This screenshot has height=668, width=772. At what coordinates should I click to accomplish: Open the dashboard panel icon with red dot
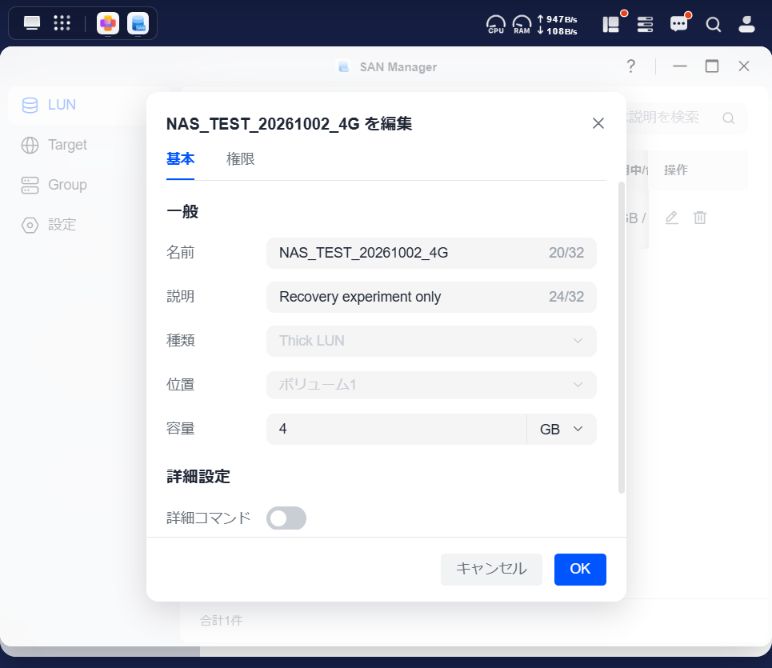pos(611,24)
